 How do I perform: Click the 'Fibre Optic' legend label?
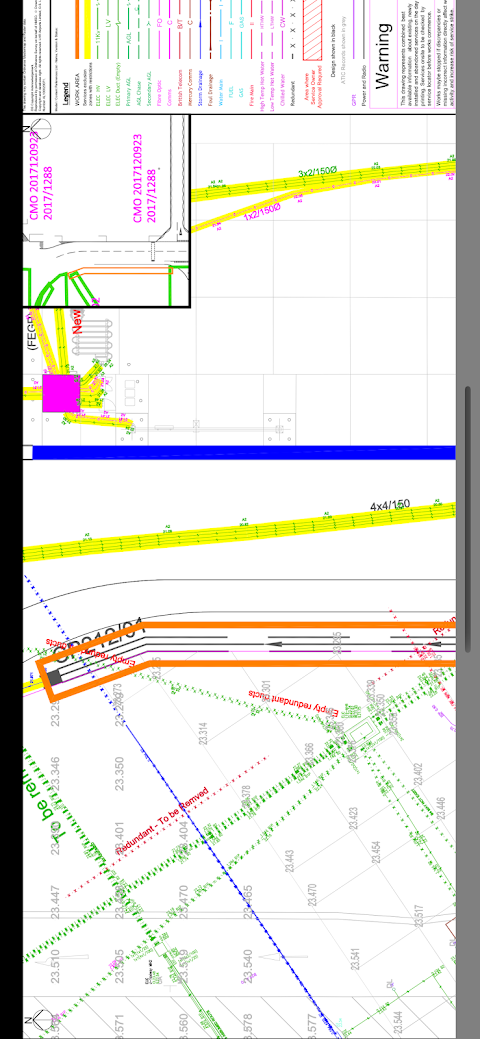click(x=159, y=91)
